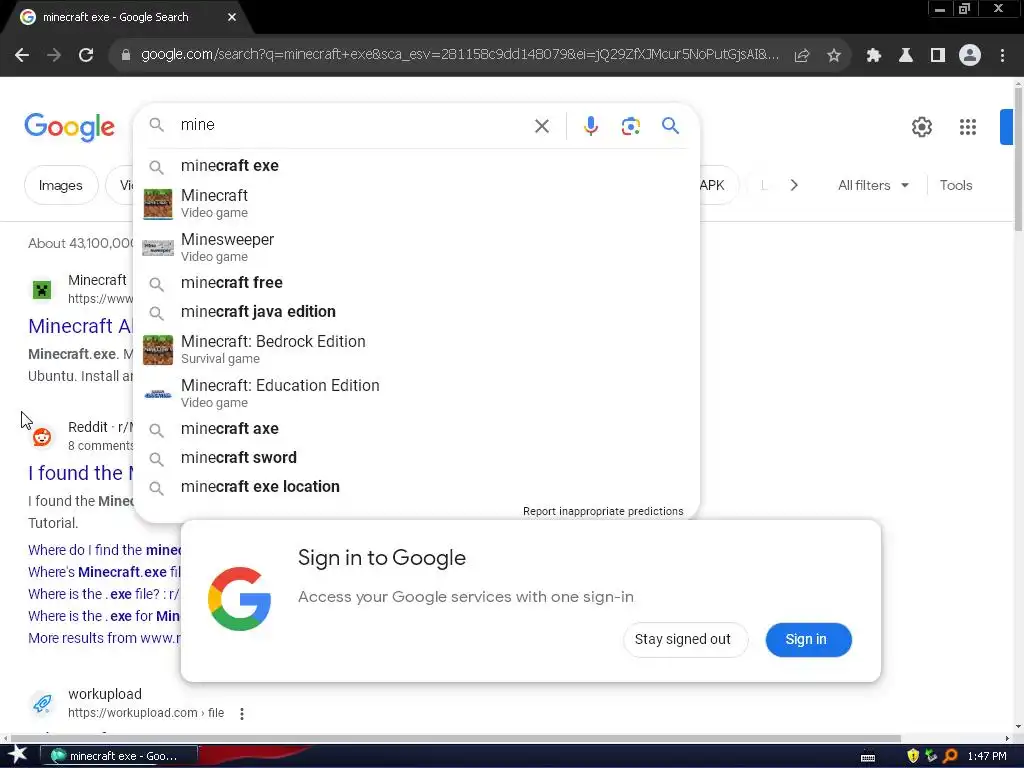The width and height of the screenshot is (1024, 768).
Task: Click the Google logo
Action: click(69, 127)
